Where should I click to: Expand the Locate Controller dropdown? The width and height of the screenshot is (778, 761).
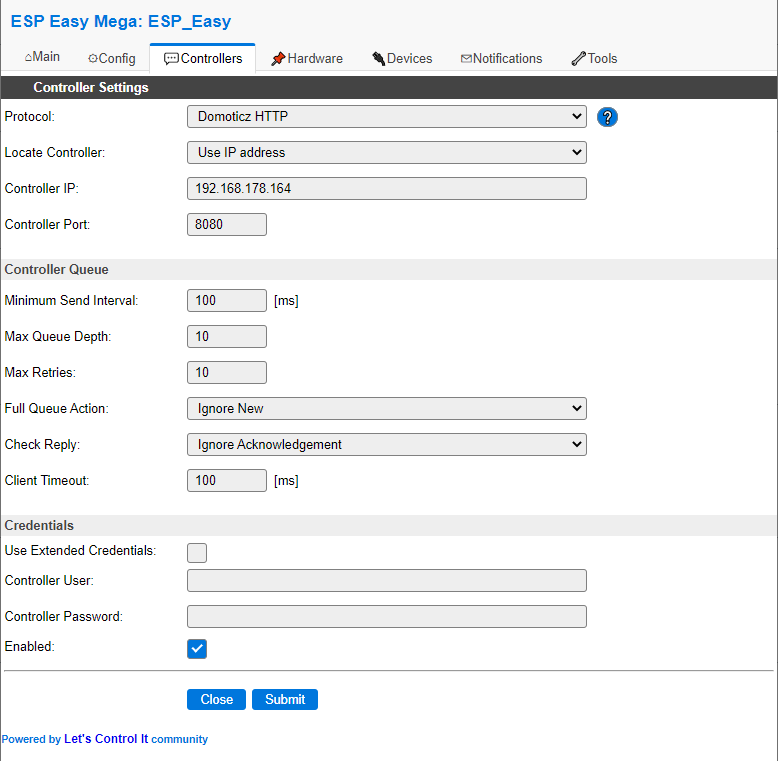(387, 152)
